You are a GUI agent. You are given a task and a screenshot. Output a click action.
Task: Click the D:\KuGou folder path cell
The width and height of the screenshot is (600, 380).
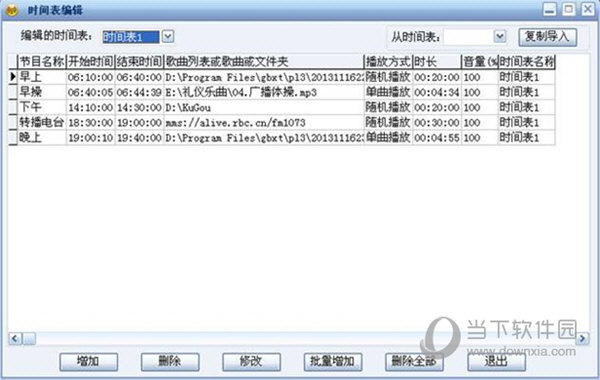[x=264, y=107]
